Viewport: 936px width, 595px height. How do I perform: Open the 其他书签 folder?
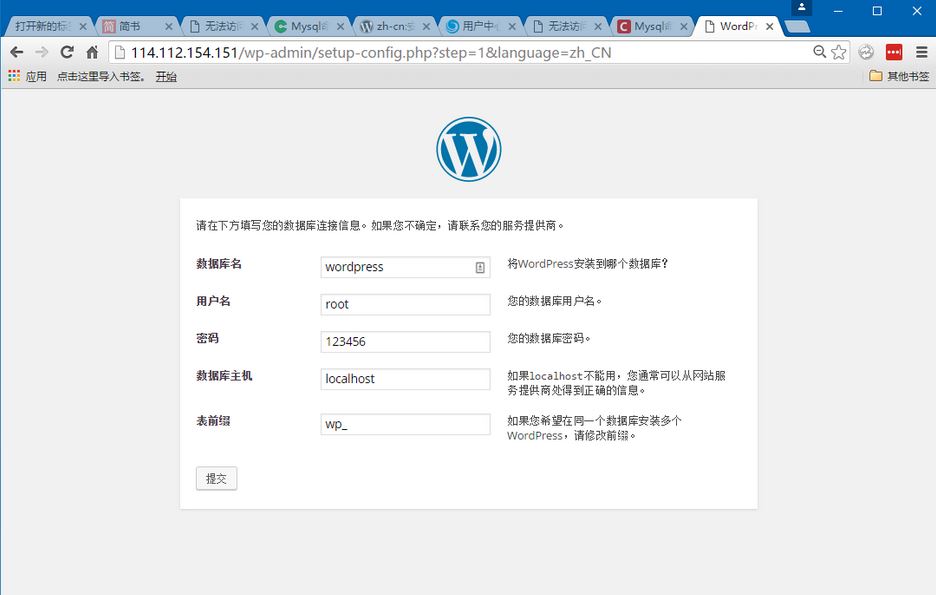tap(900, 76)
